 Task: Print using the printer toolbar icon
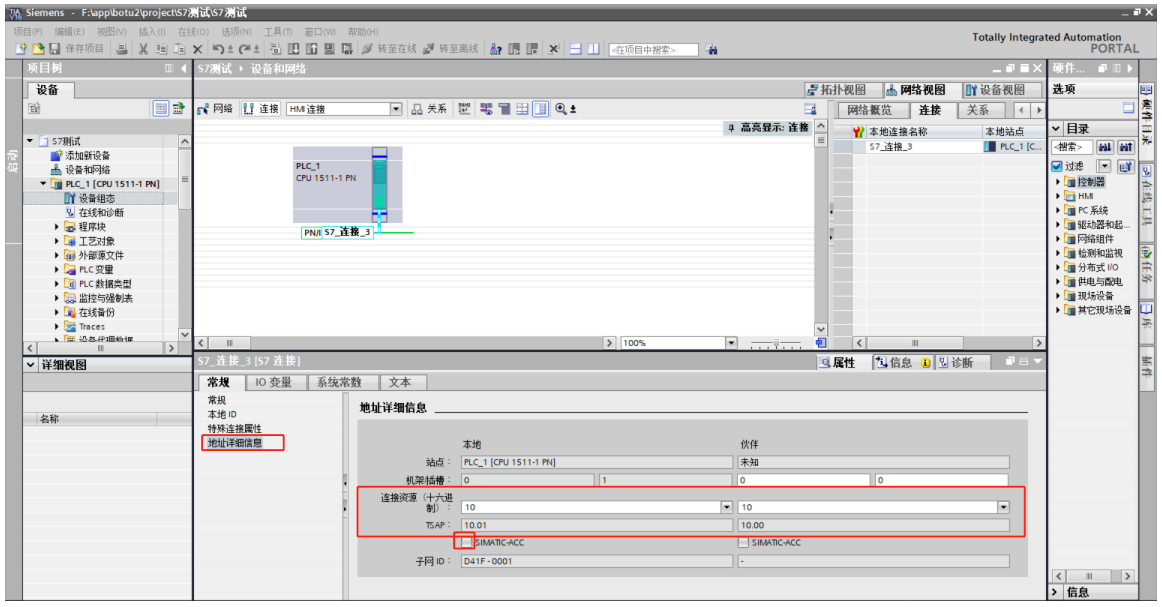pyautogui.click(x=122, y=49)
